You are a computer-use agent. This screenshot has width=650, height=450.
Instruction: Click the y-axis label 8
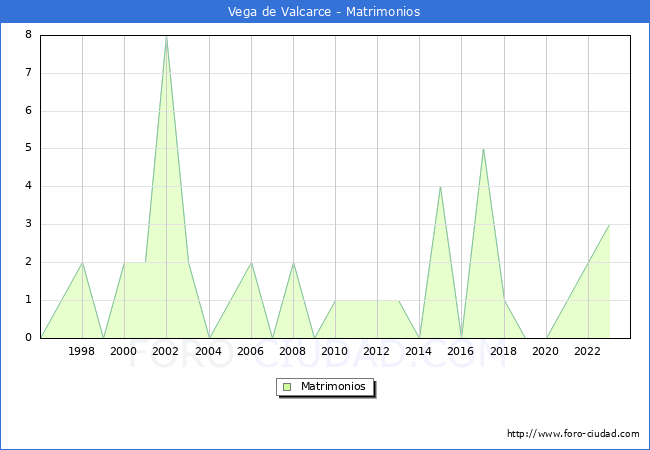(28, 35)
